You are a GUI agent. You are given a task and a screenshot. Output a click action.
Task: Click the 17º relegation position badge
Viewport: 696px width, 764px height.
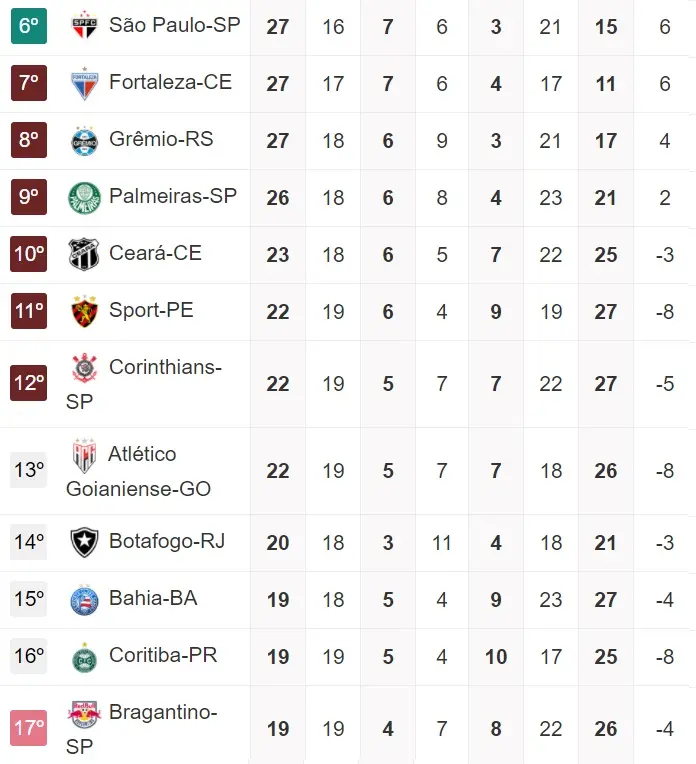point(29,728)
